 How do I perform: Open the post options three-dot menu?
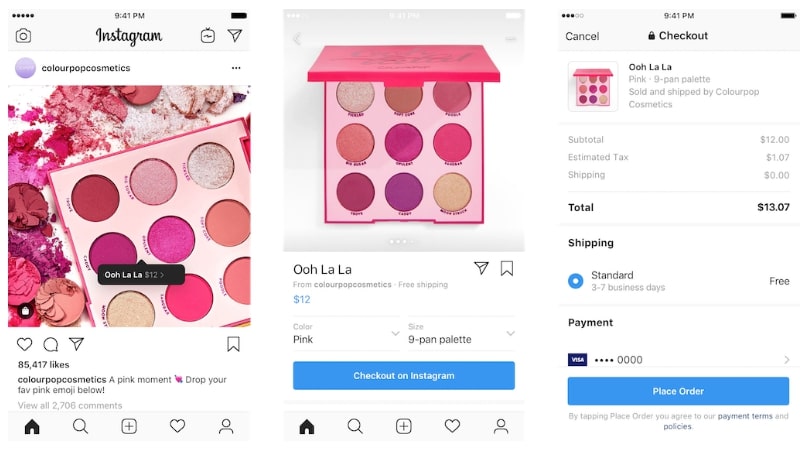click(x=236, y=68)
